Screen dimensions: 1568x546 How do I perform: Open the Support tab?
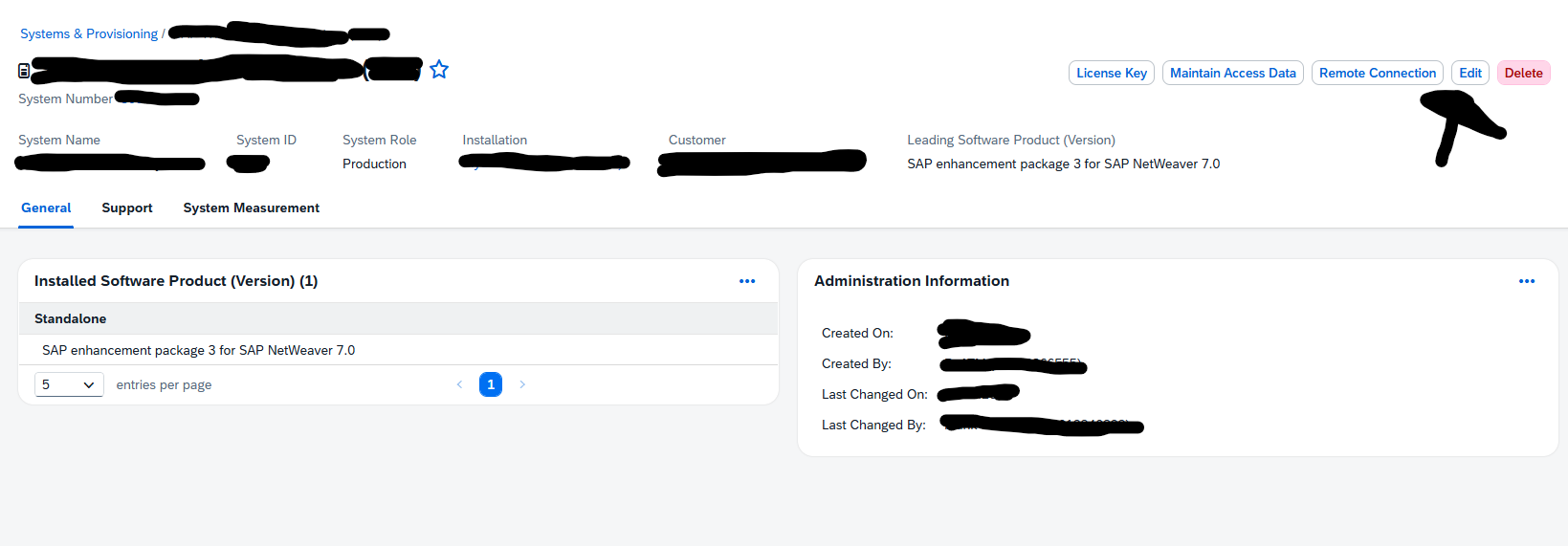(x=127, y=207)
